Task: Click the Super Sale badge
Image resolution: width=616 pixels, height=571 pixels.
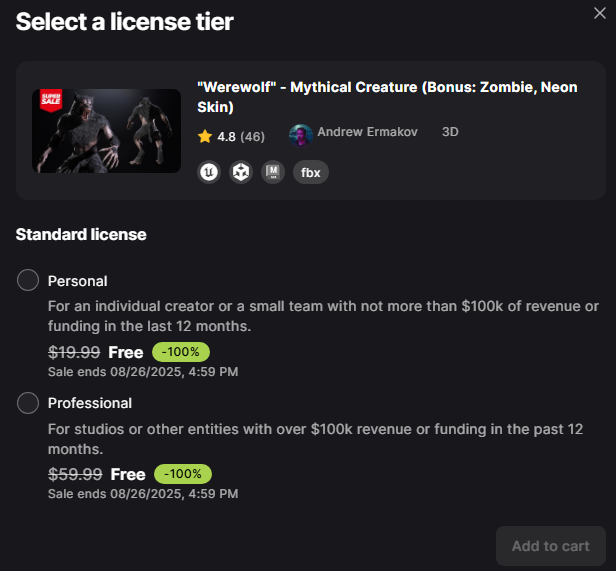Action: pos(51,100)
